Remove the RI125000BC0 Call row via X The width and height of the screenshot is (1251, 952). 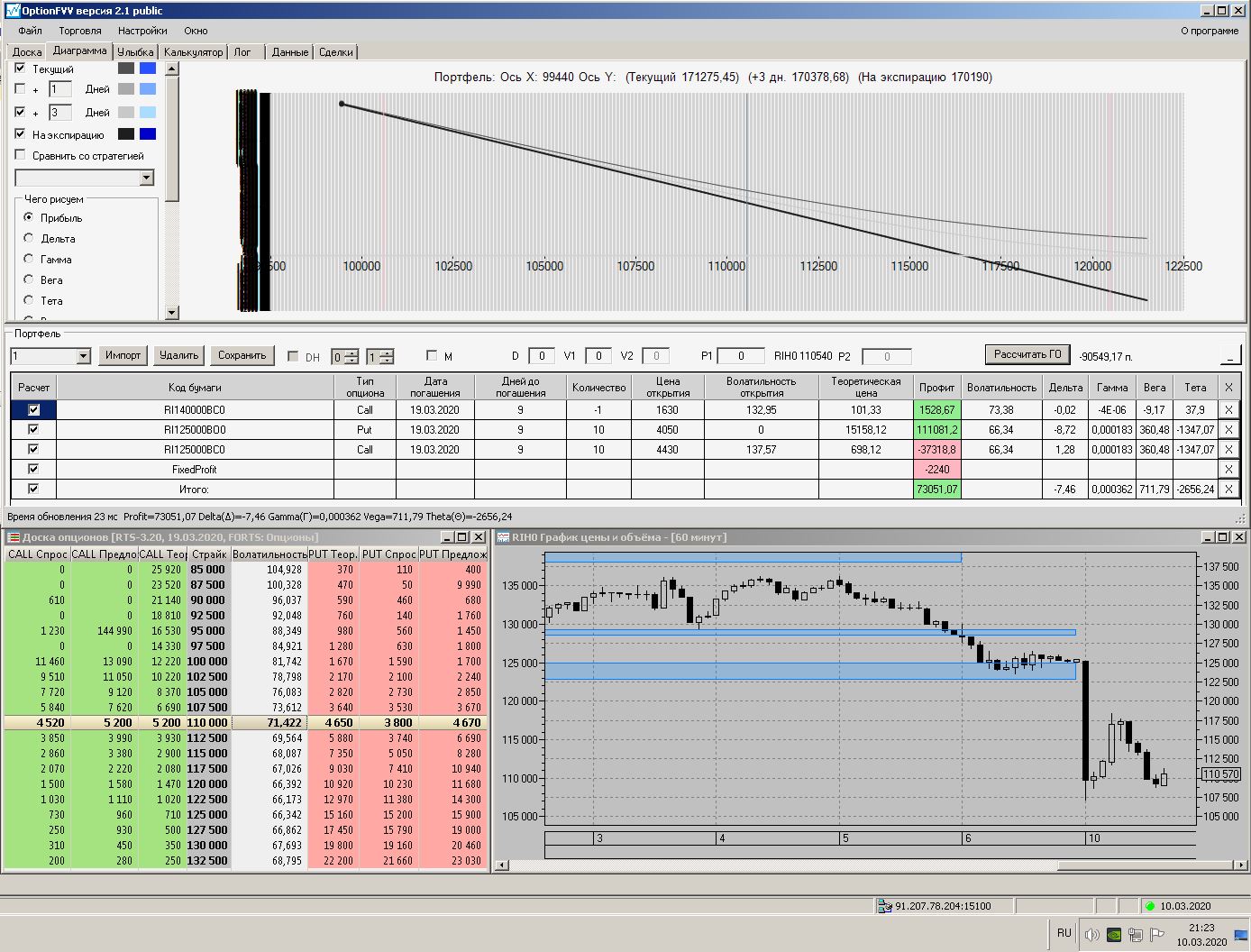(x=1228, y=450)
